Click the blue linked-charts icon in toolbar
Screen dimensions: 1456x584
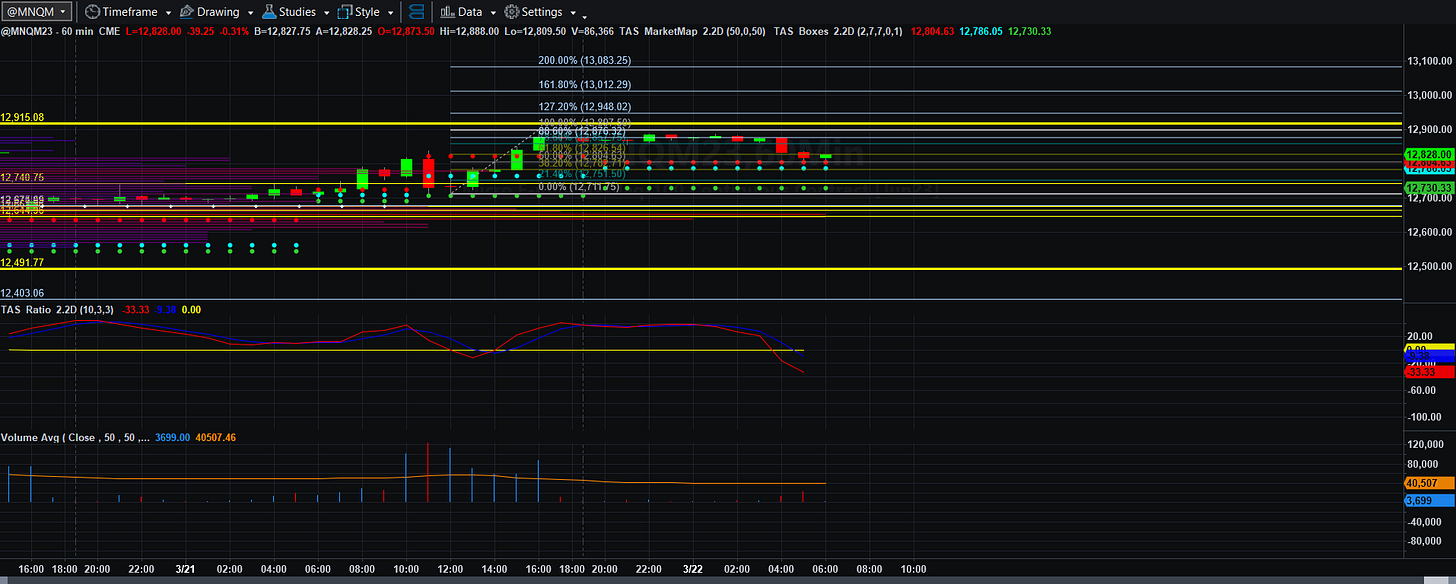[x=417, y=12]
